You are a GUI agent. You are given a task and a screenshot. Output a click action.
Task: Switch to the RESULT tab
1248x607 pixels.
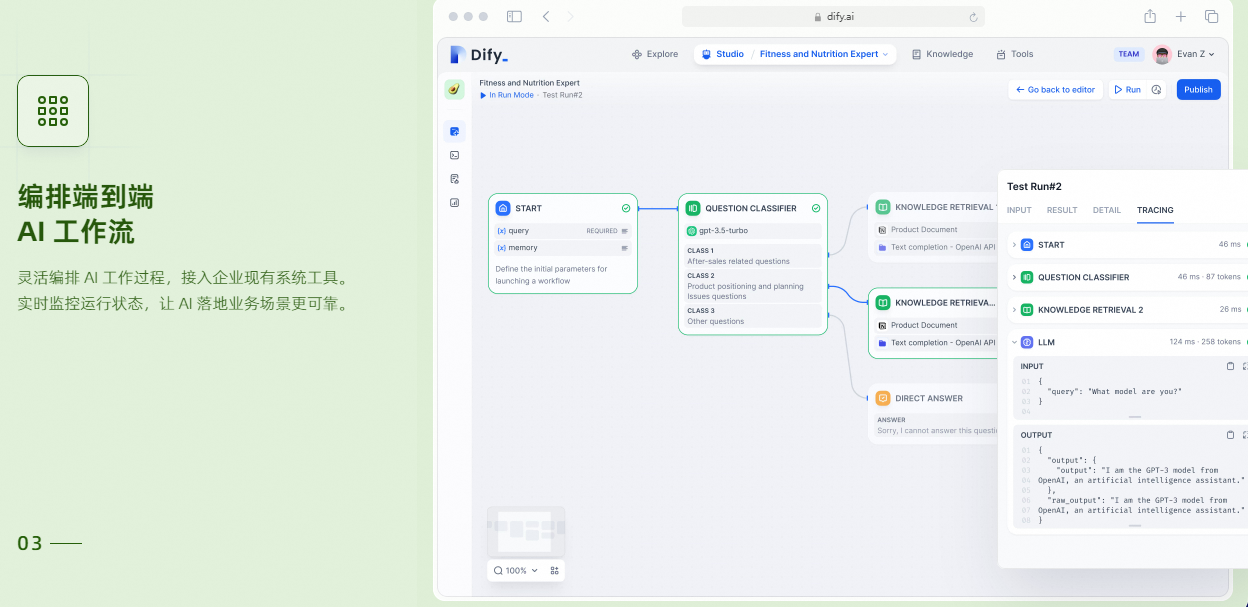pos(1062,210)
